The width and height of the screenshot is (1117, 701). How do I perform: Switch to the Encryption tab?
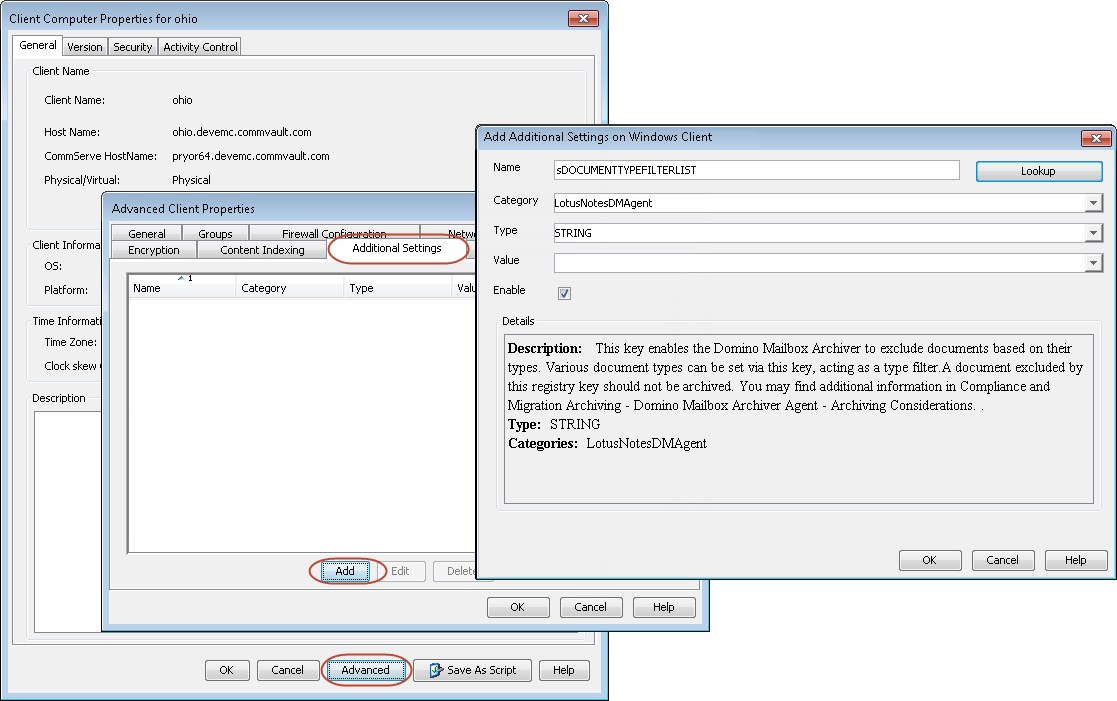[x=154, y=250]
